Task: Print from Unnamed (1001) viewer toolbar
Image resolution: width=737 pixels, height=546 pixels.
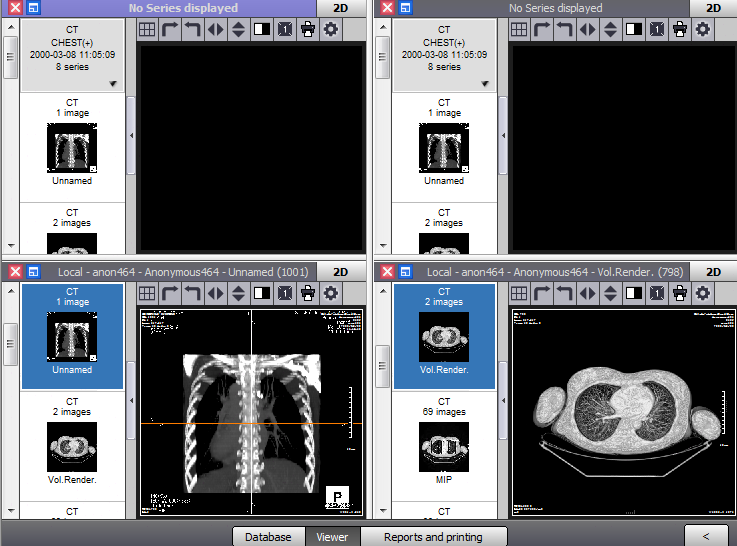Action: 308,294
